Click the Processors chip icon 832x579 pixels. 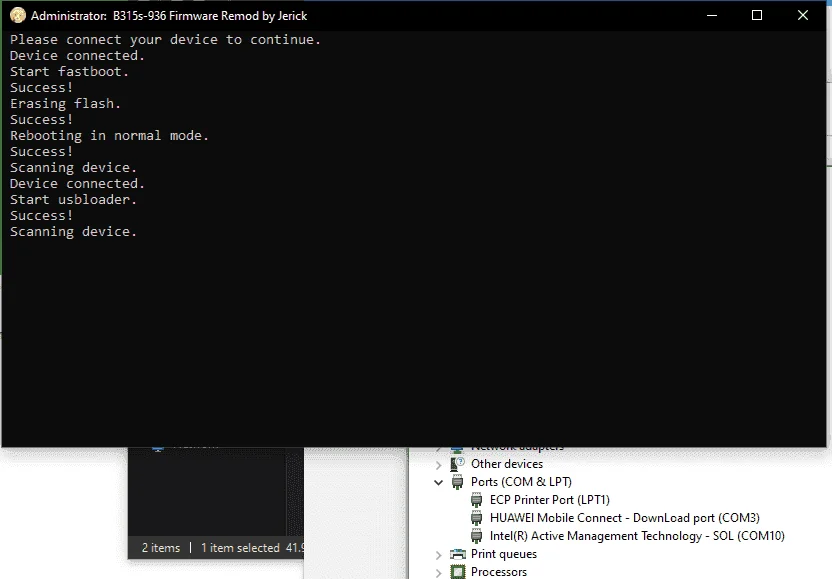click(457, 572)
